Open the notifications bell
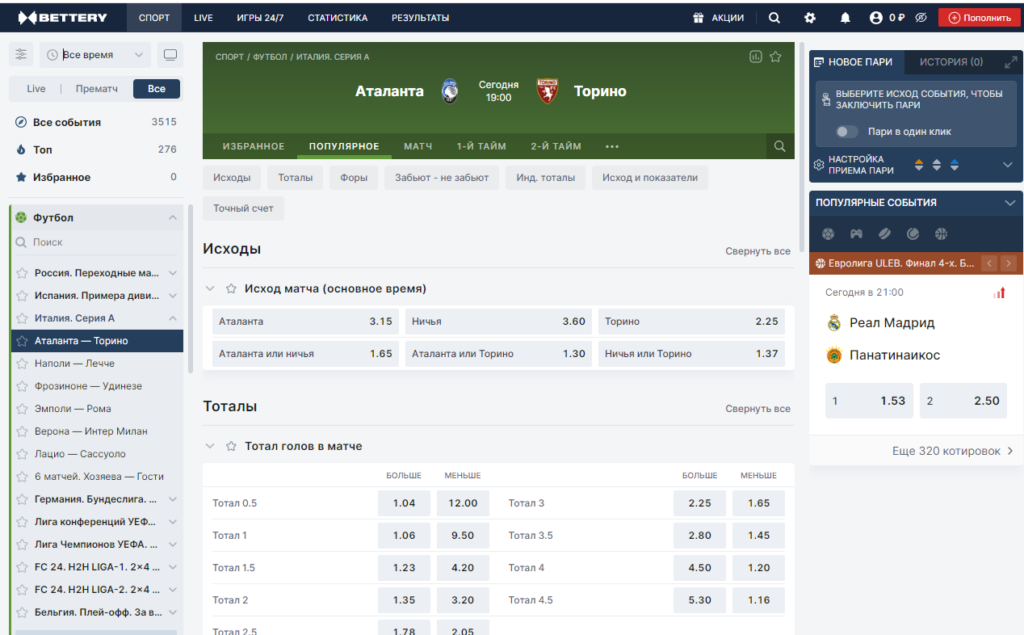This screenshot has width=1024, height=635. (845, 18)
